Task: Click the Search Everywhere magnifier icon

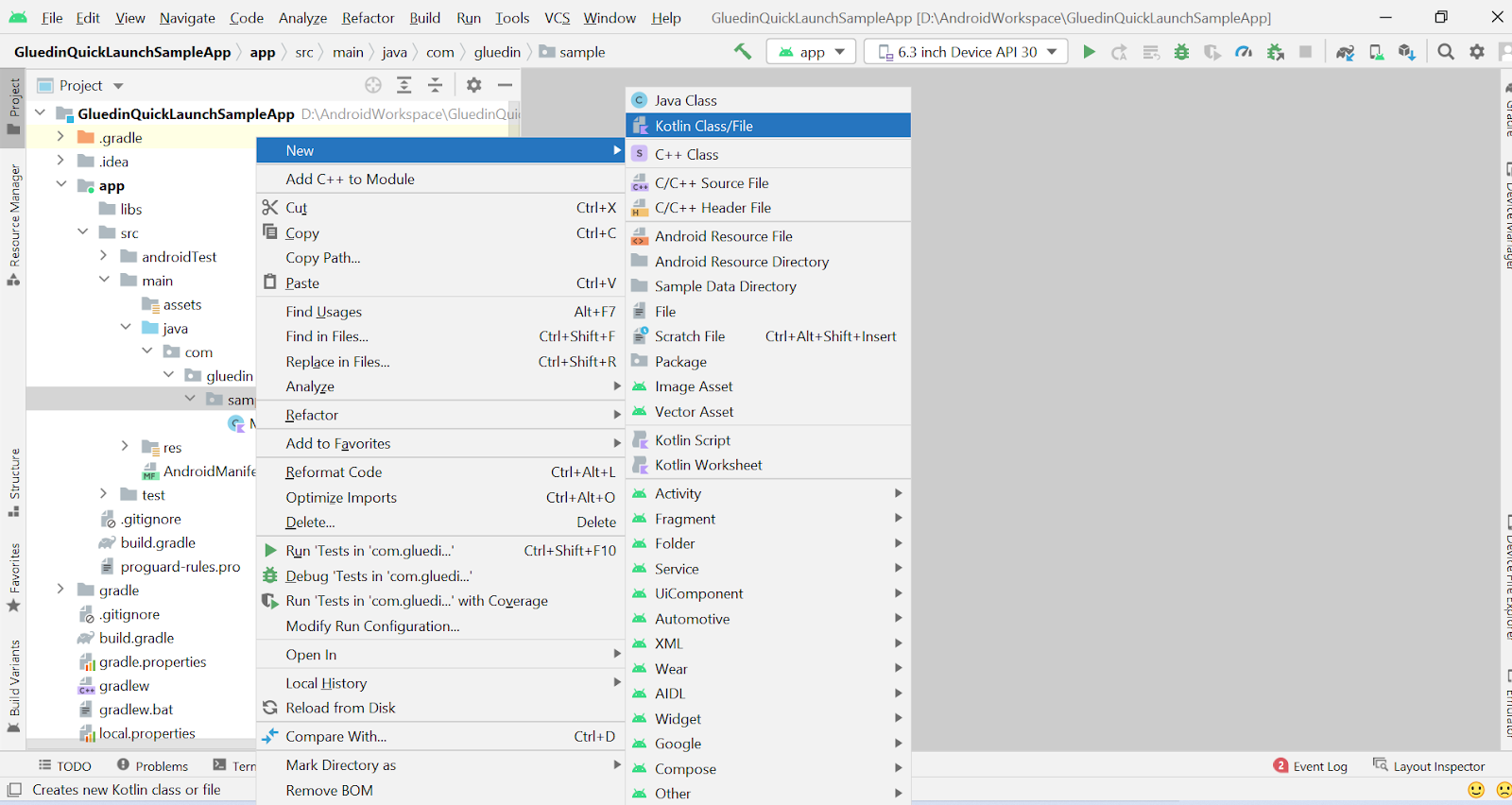Action: (x=1446, y=52)
